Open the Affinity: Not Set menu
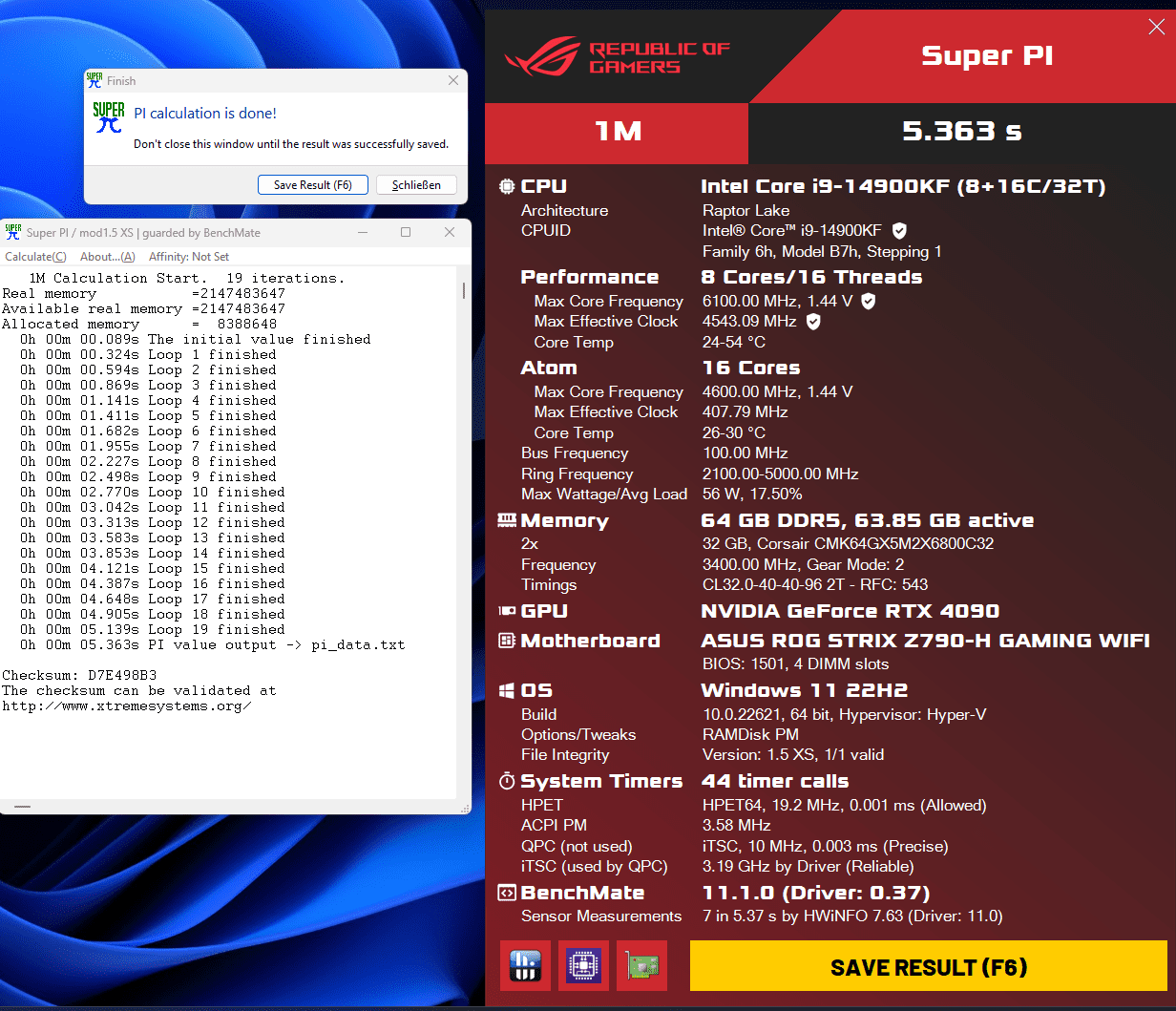 [189, 257]
